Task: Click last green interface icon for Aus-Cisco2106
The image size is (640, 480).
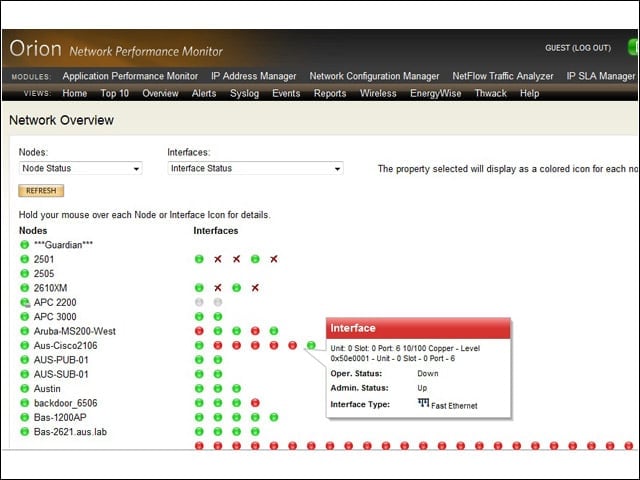Action: point(311,345)
